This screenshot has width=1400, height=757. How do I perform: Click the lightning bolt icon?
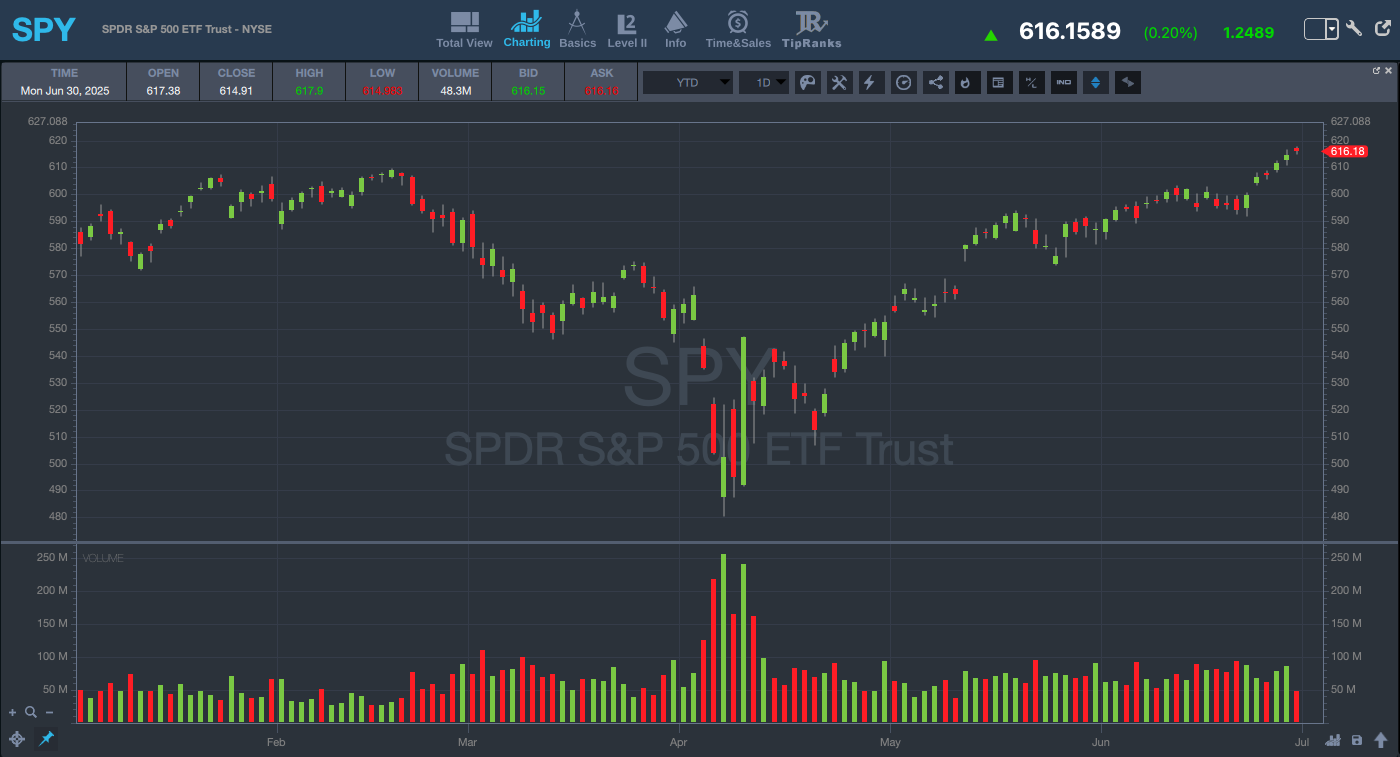click(870, 83)
